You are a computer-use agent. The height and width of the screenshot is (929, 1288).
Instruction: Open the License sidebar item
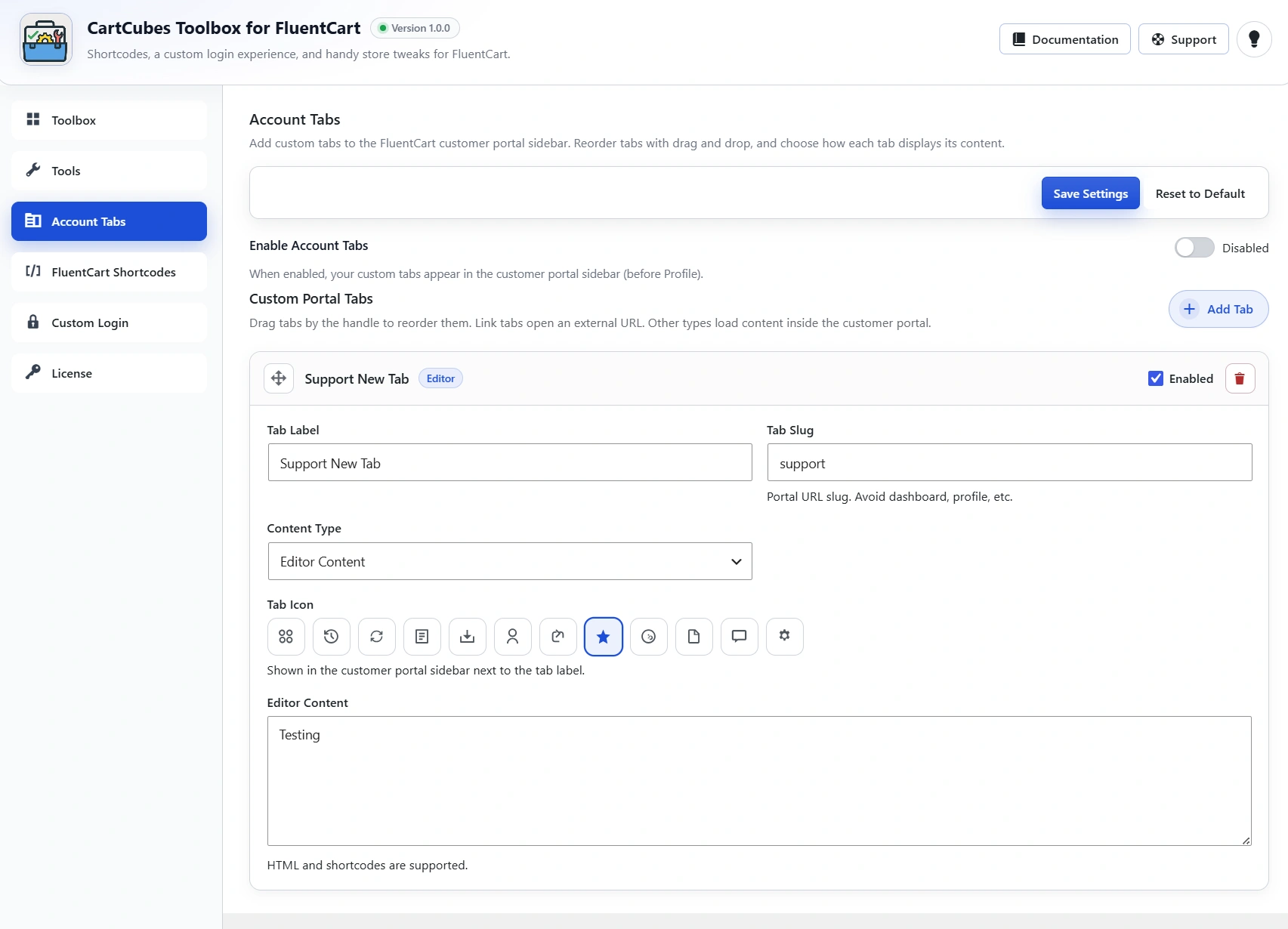109,373
